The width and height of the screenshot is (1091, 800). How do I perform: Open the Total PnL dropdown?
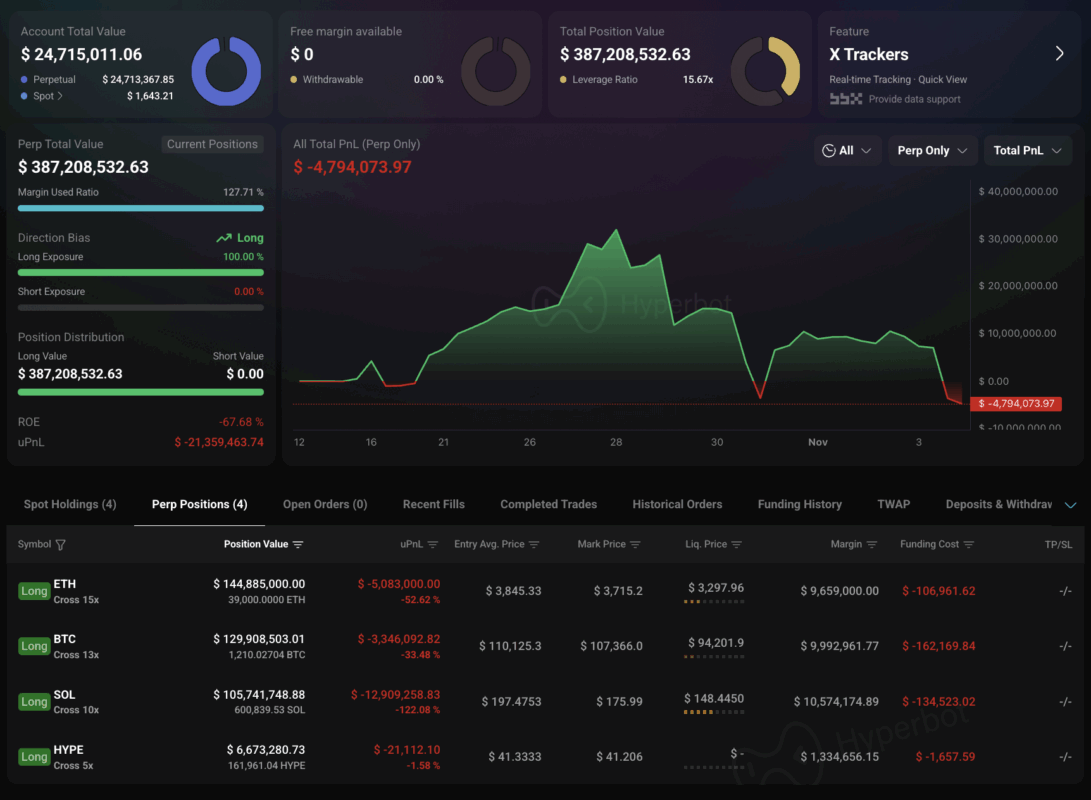point(1027,150)
